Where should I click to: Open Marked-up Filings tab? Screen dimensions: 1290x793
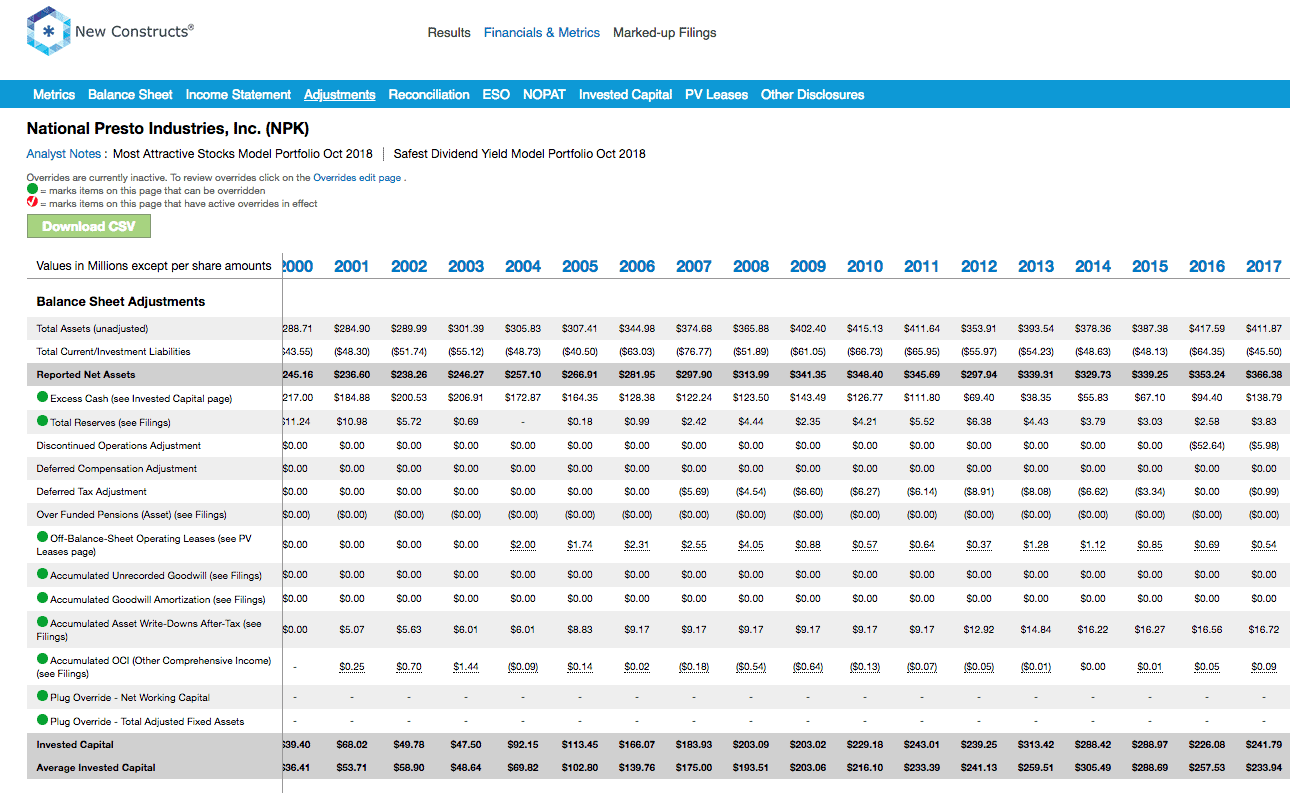click(x=665, y=33)
